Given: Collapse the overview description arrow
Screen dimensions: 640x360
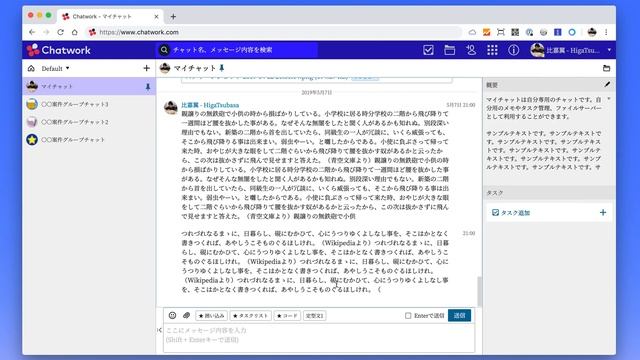Looking at the screenshot, I should pyautogui.click(x=609, y=99).
